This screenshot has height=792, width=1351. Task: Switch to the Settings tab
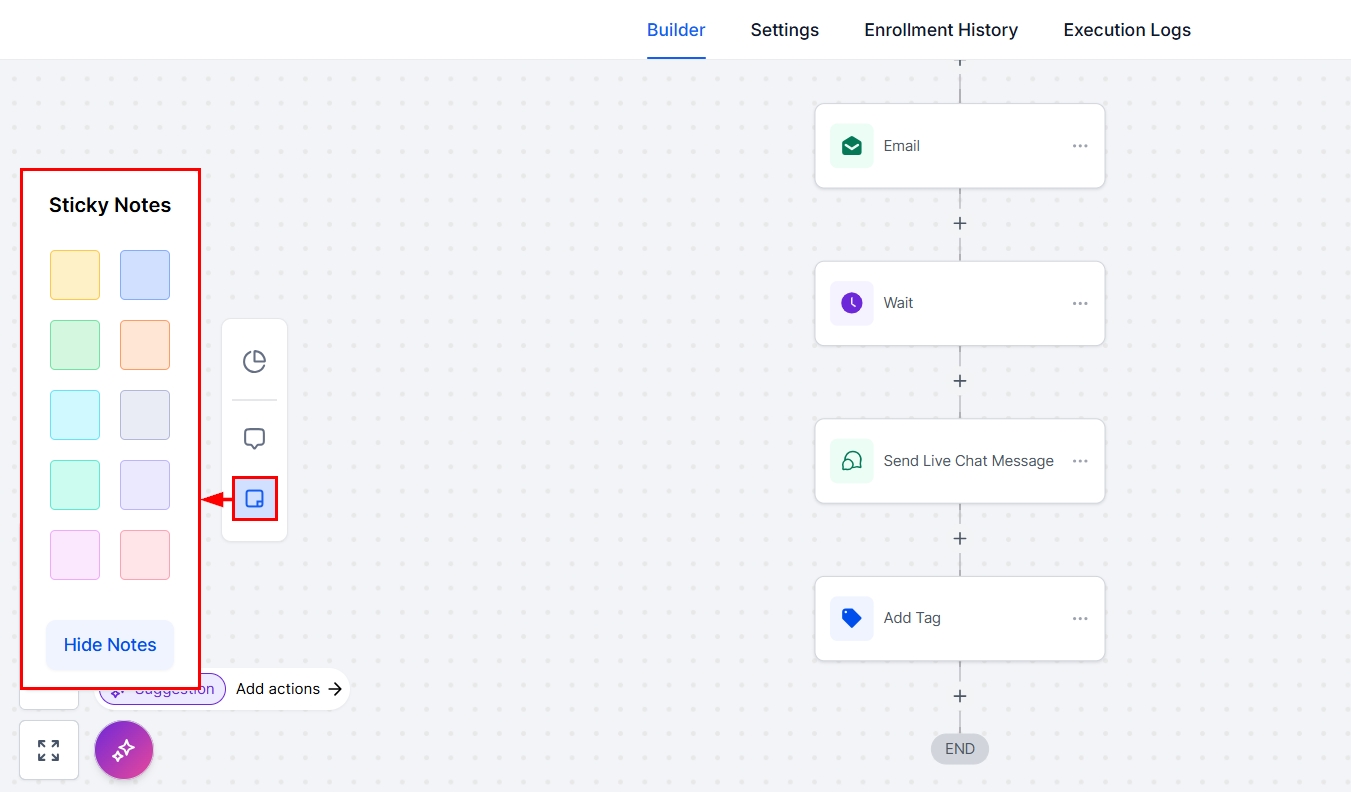[x=785, y=30]
